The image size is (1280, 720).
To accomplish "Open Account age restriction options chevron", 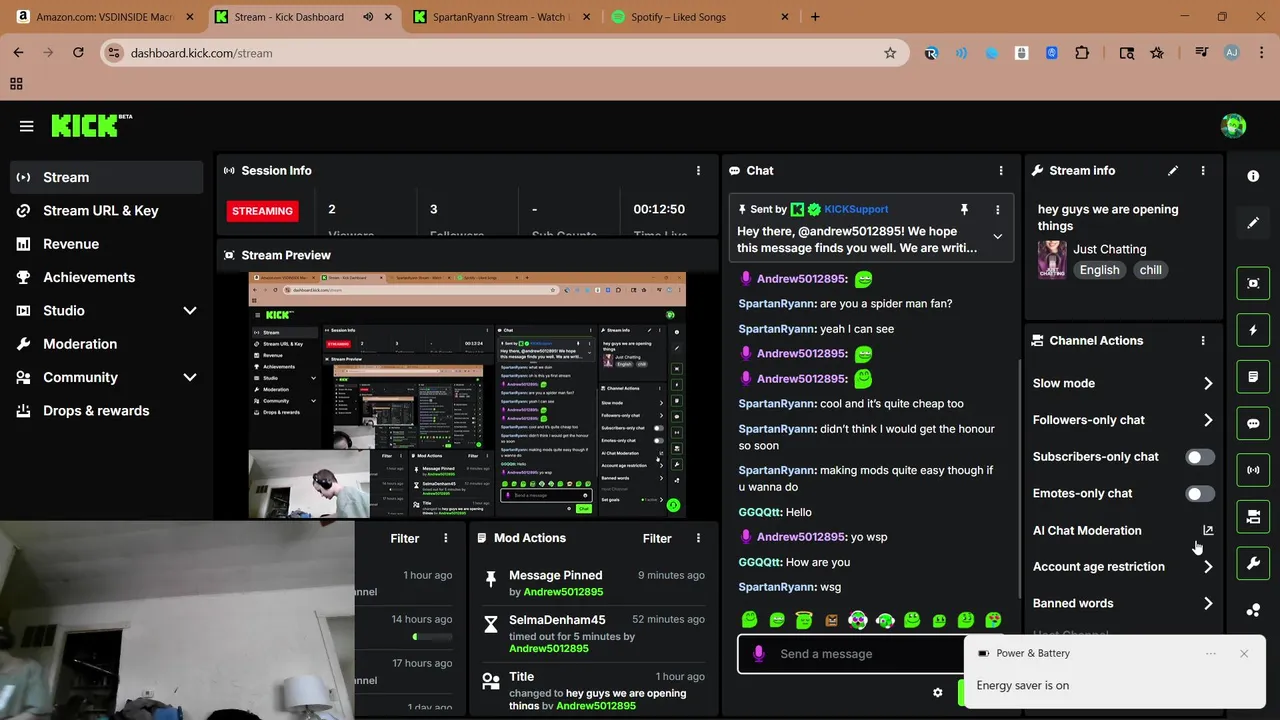I will tap(1208, 567).
